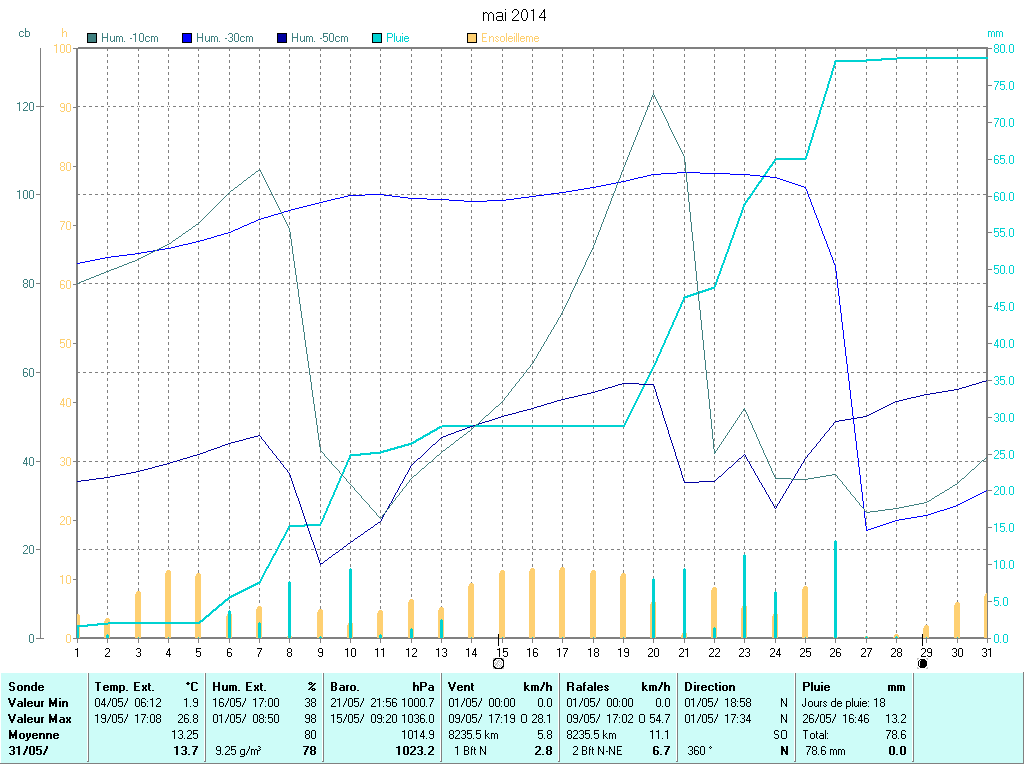The width and height of the screenshot is (1024, 764).
Task: Click the Direction column header
Action: click(710, 687)
